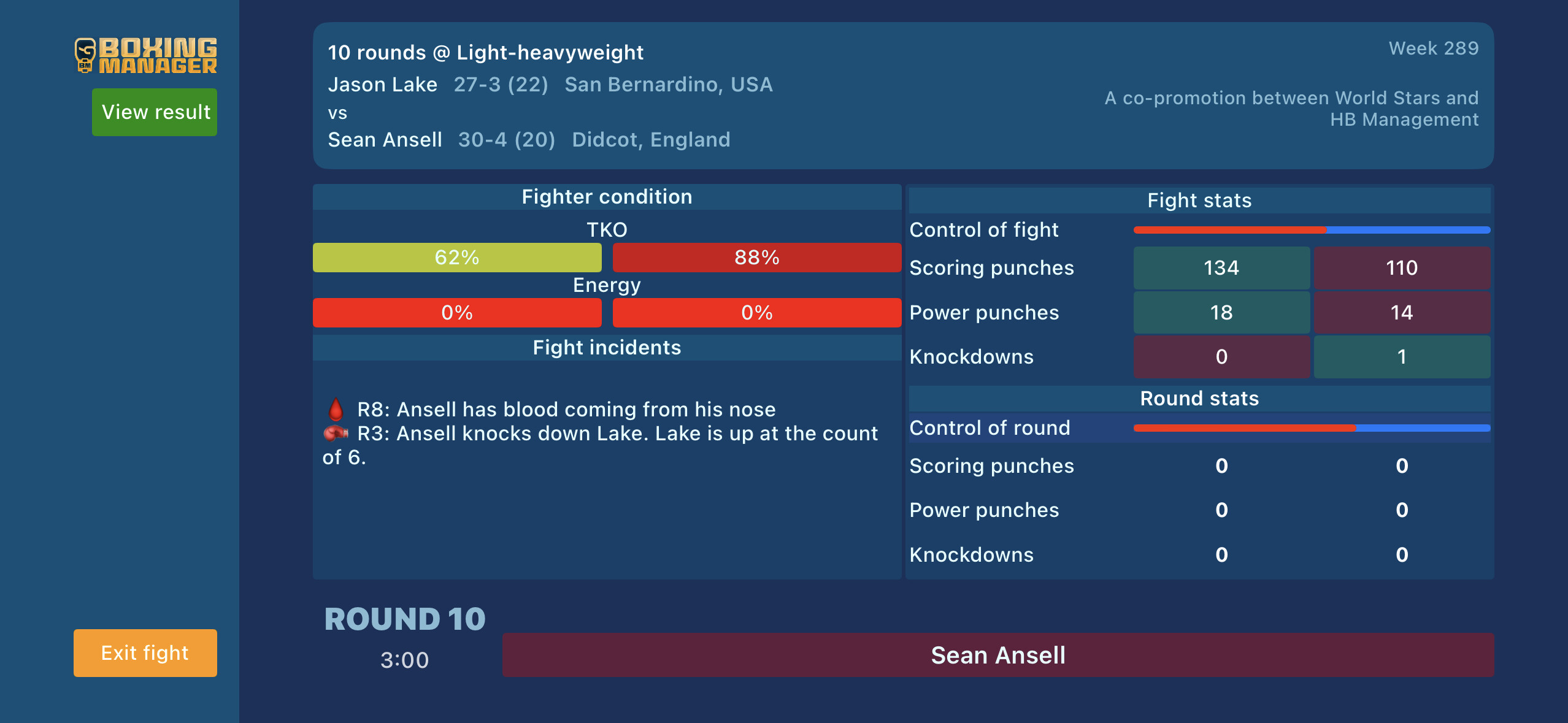Click the Boxing Manager logo
Viewport: 1568px width, 723px height.
click(x=146, y=55)
